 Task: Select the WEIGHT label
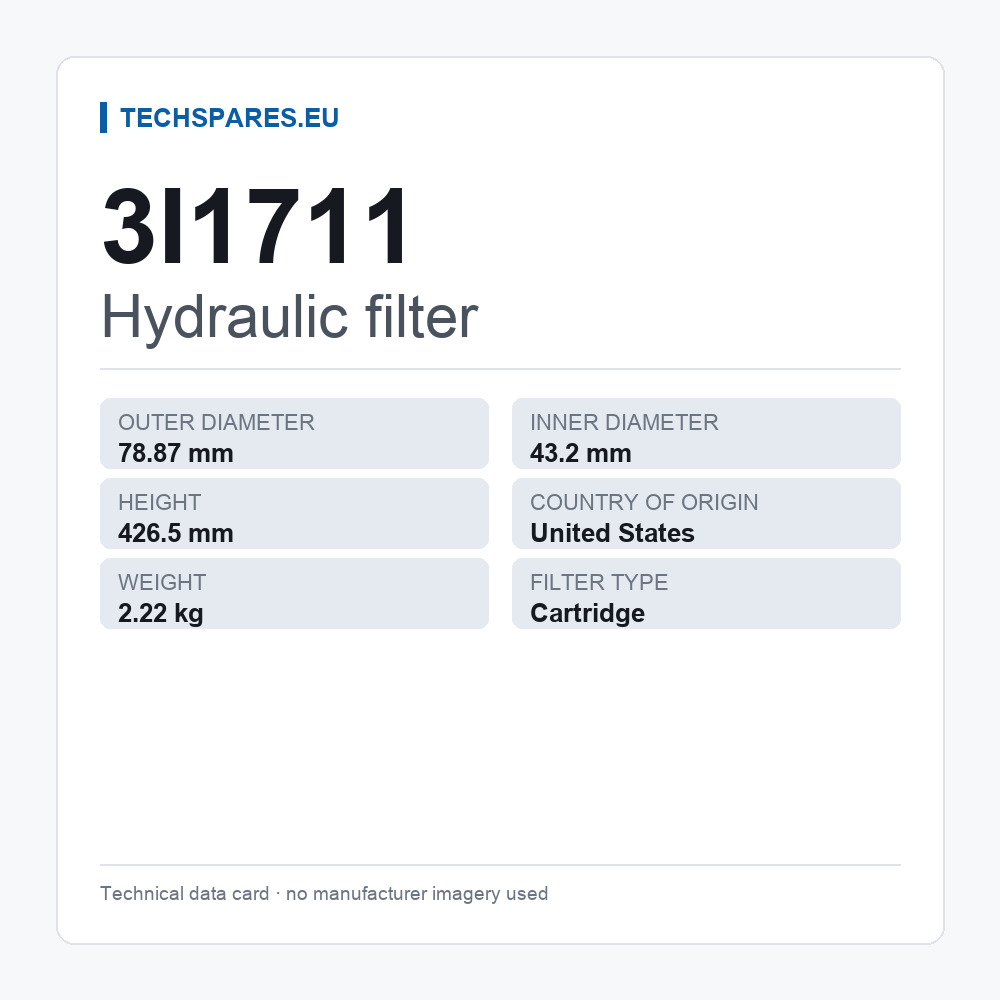pyautogui.click(x=162, y=582)
